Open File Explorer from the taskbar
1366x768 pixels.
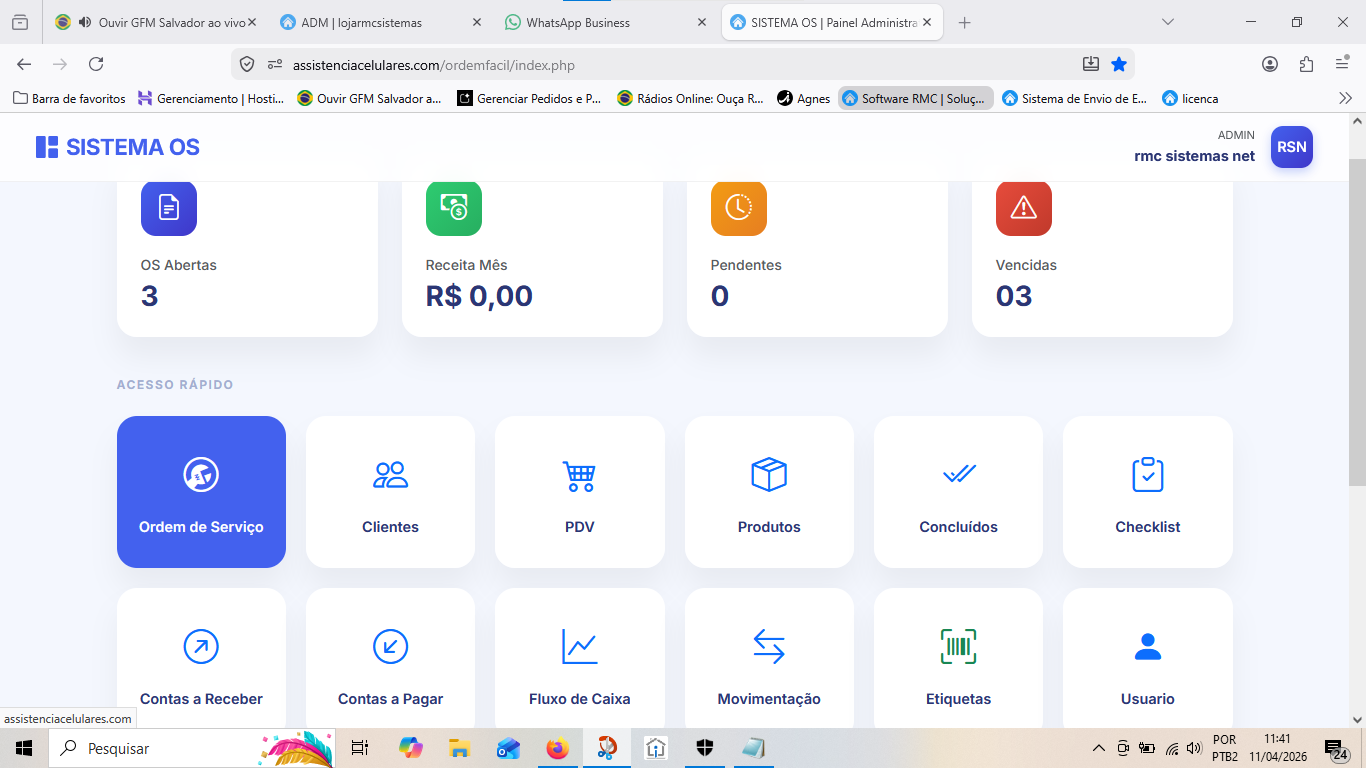[459, 748]
